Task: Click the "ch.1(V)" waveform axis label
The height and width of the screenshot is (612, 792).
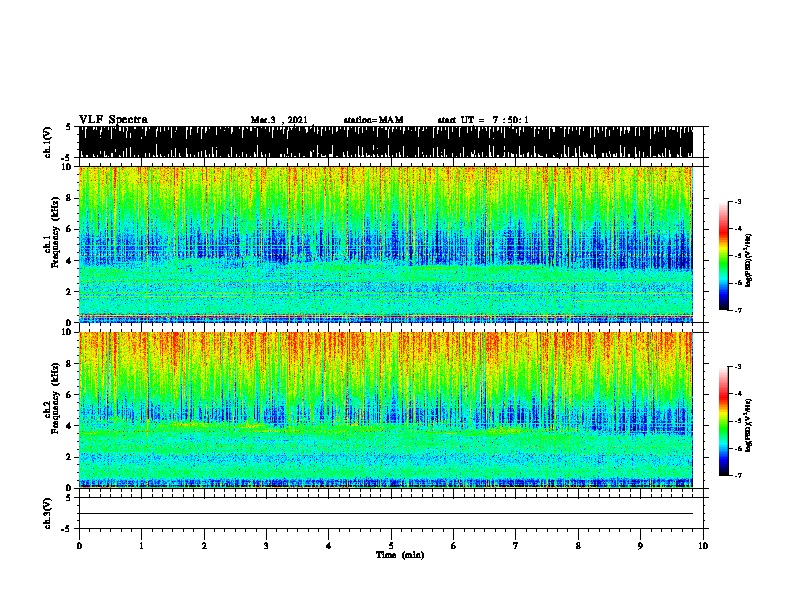Action: (48, 142)
